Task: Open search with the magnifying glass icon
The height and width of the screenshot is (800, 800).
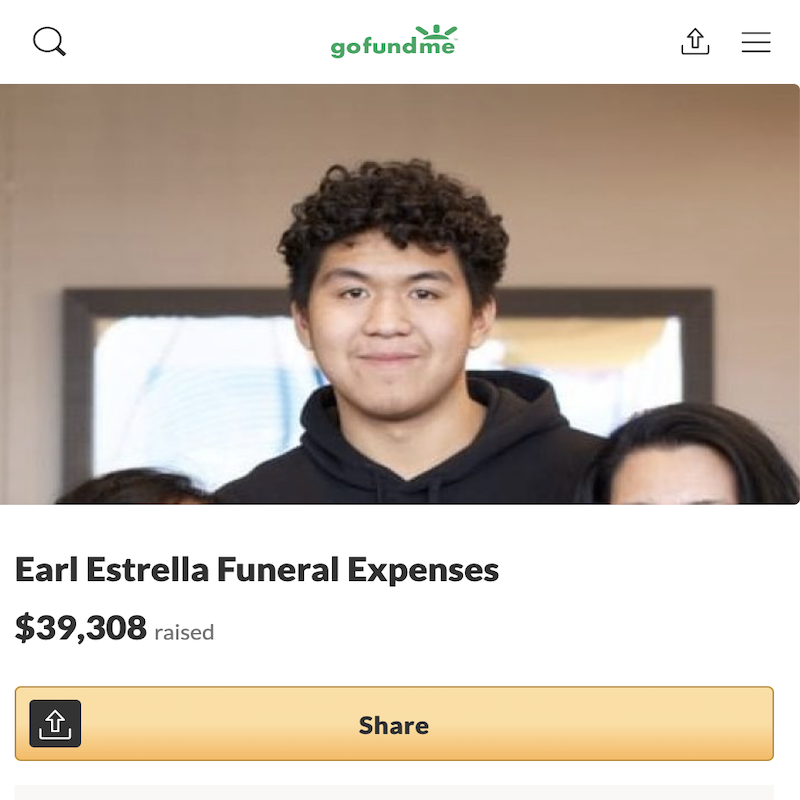Action: click(49, 41)
